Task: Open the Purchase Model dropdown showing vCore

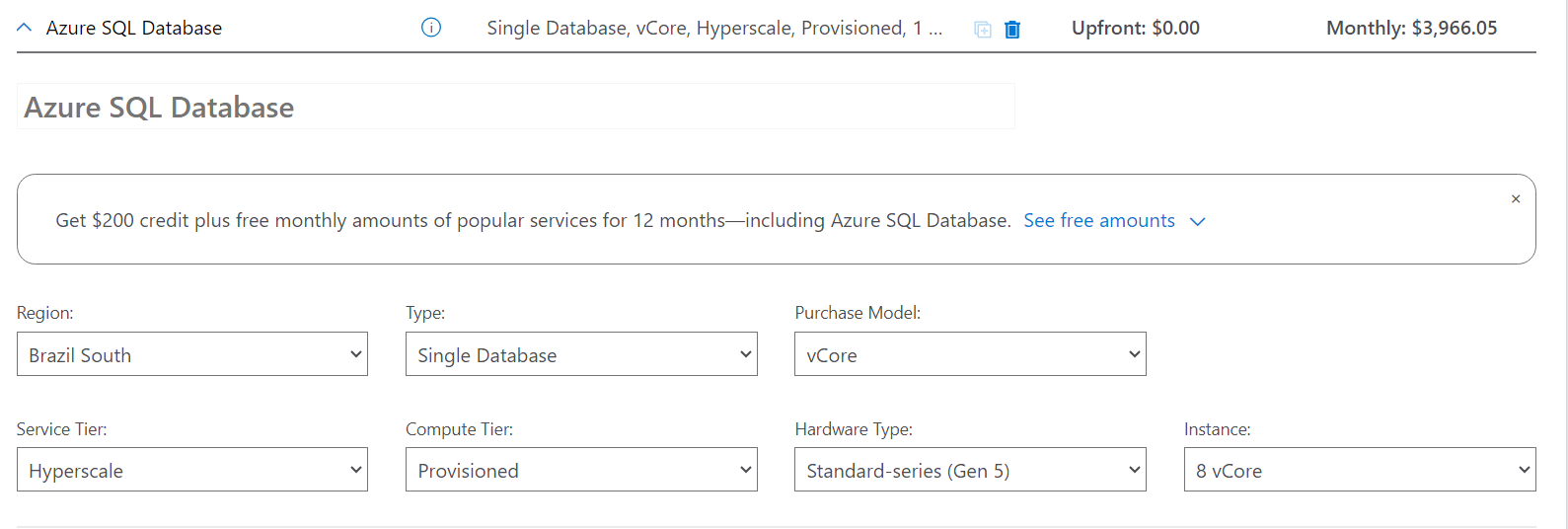Action: point(970,354)
